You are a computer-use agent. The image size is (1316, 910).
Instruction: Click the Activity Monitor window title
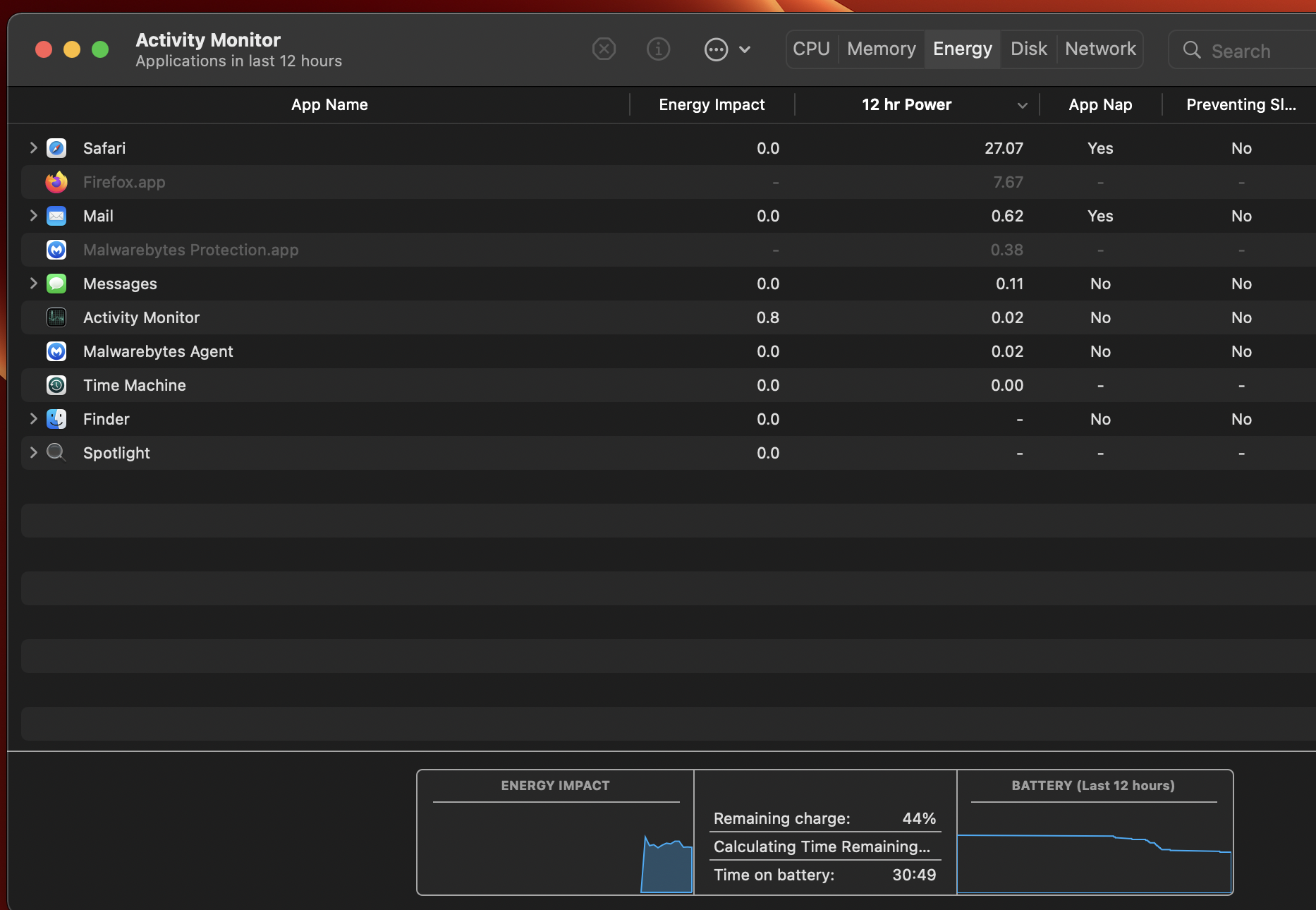[208, 40]
